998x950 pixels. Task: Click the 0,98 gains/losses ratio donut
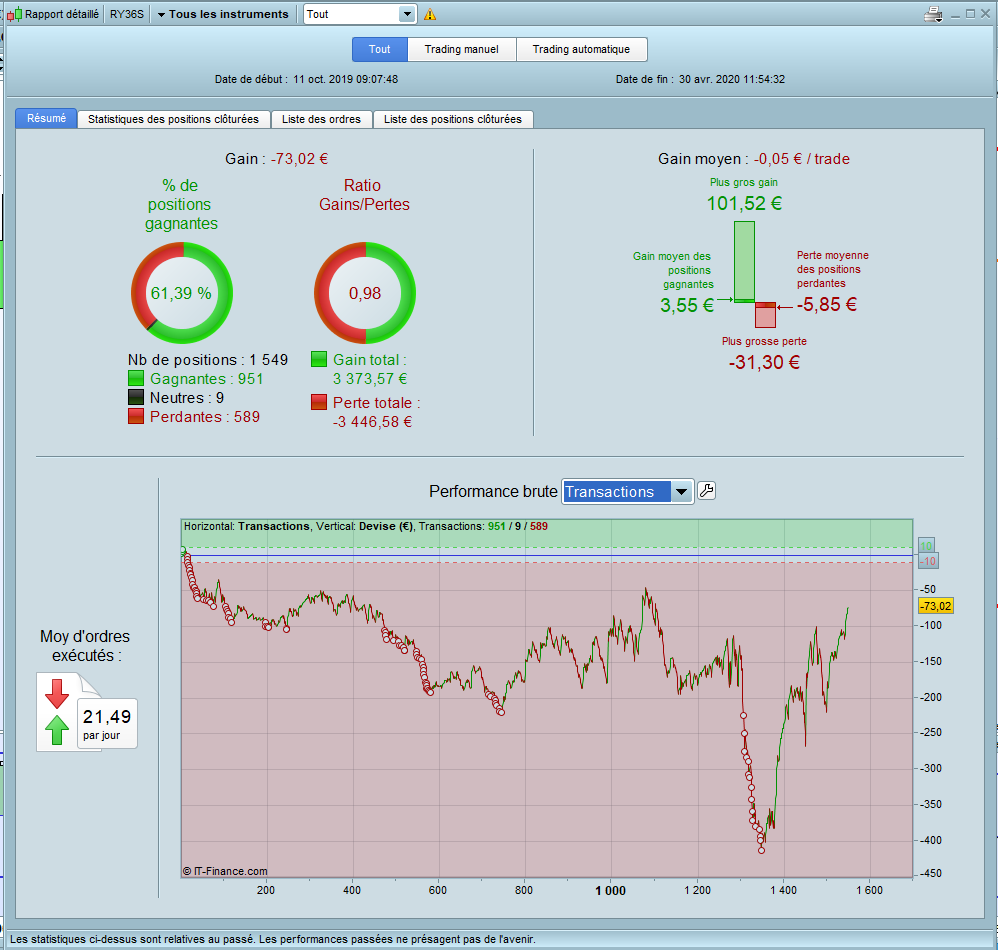365,293
